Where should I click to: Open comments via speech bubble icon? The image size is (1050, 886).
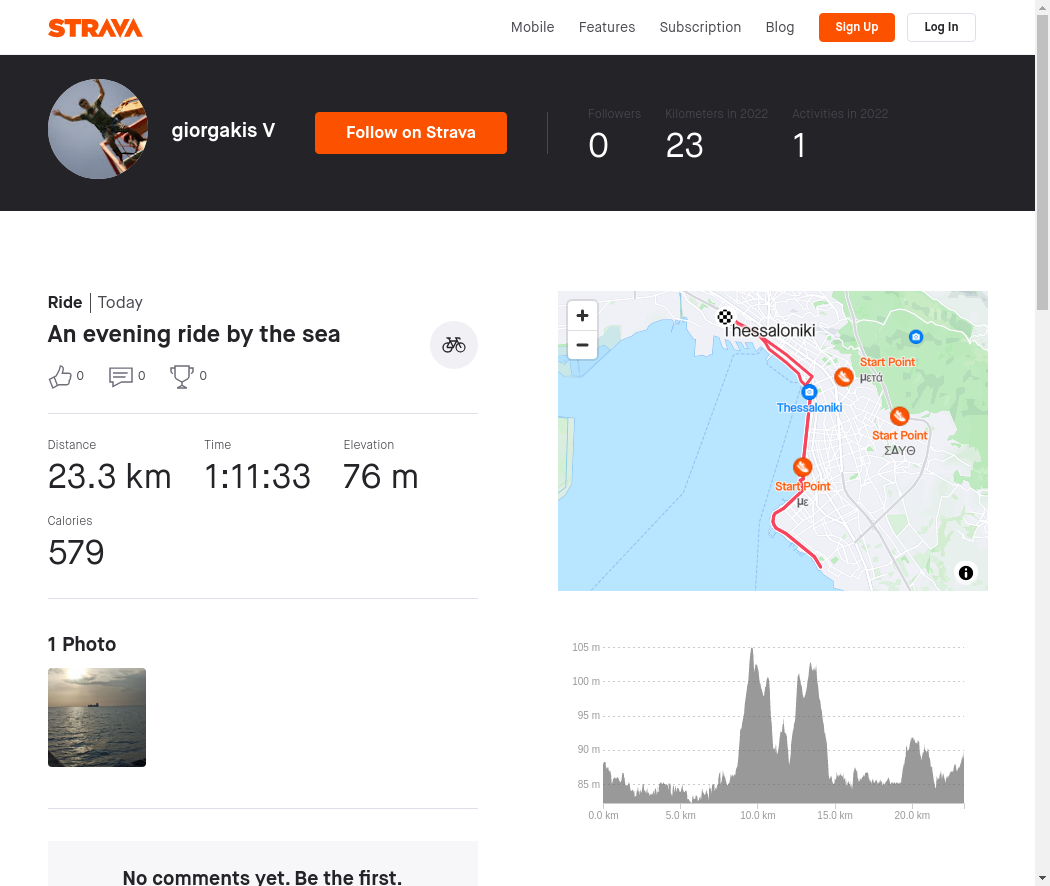tap(121, 376)
